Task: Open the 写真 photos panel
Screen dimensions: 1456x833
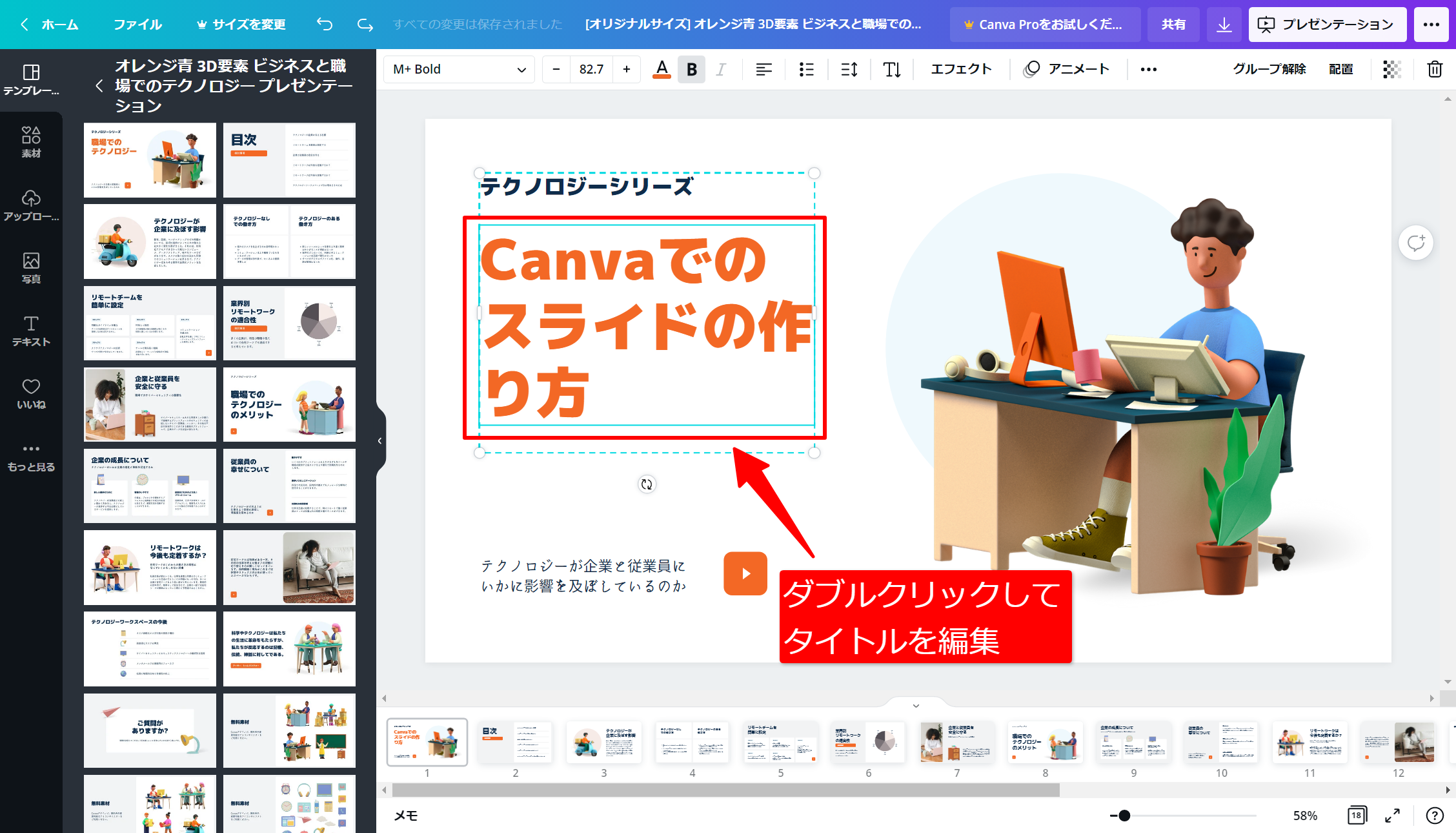Action: 31,268
